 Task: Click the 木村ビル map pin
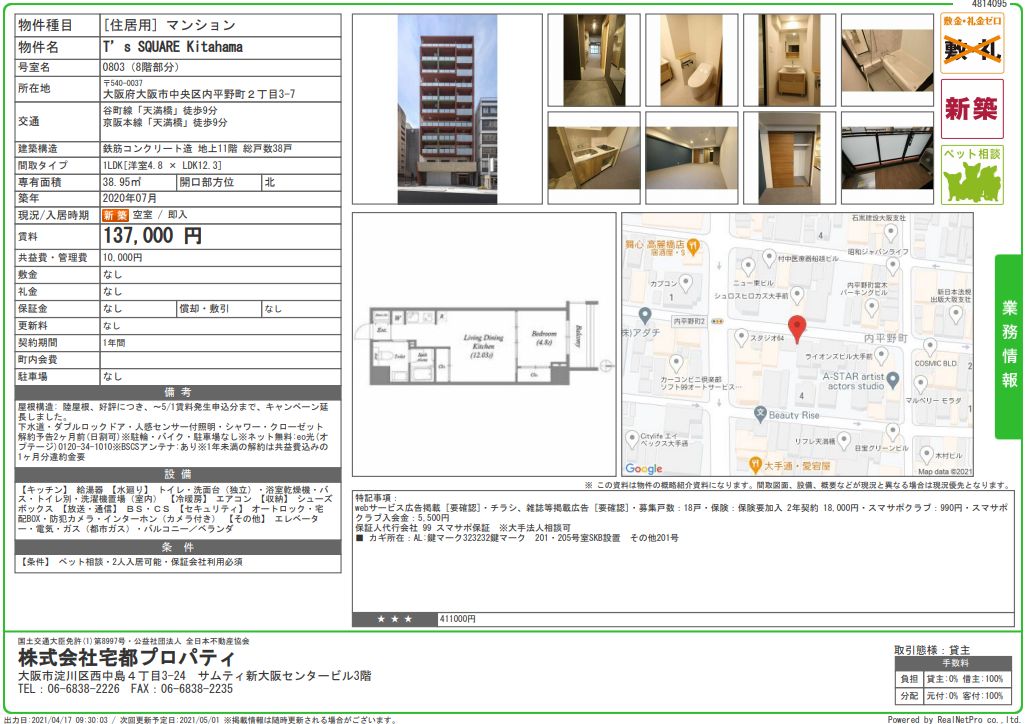point(926,454)
